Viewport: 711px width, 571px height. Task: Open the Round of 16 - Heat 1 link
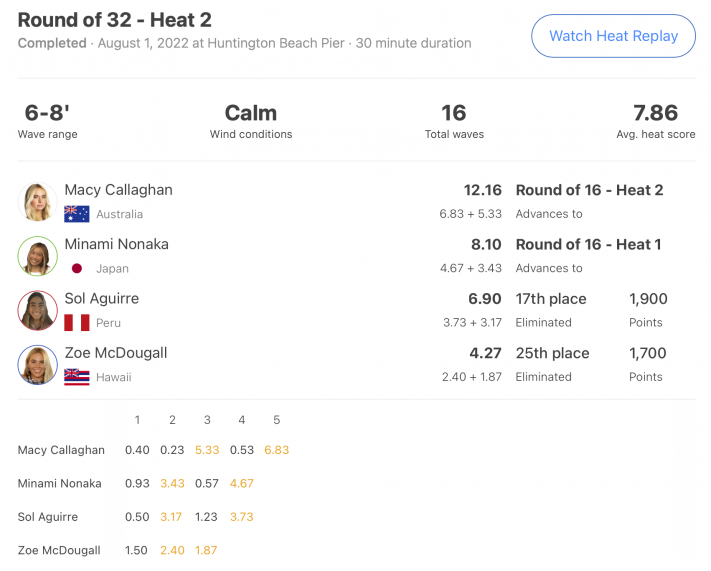[x=589, y=244]
